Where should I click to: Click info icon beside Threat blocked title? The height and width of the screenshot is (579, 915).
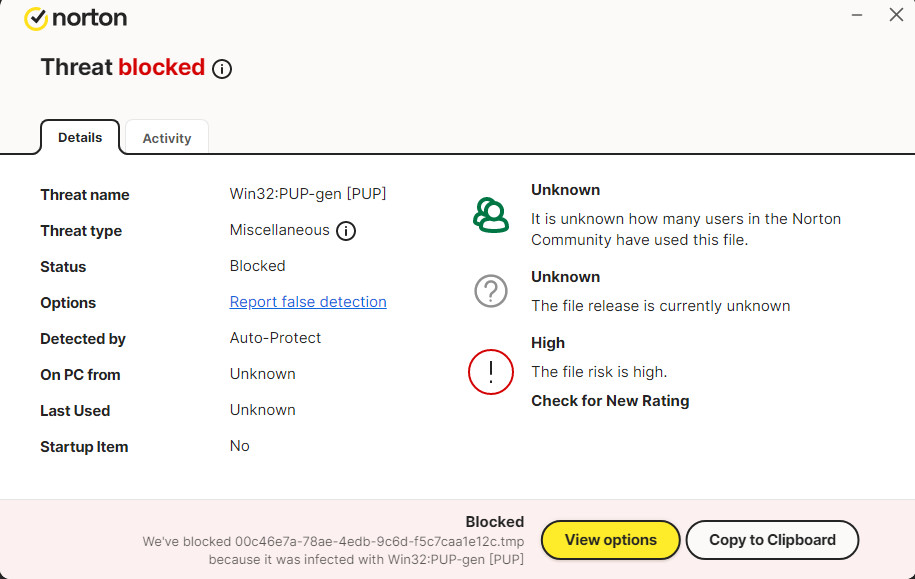[x=222, y=69]
